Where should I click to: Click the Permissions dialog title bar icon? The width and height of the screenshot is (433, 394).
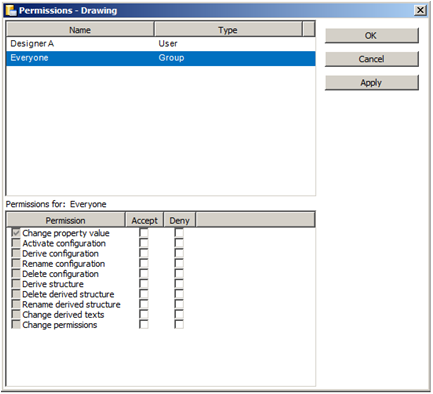coord(11,10)
